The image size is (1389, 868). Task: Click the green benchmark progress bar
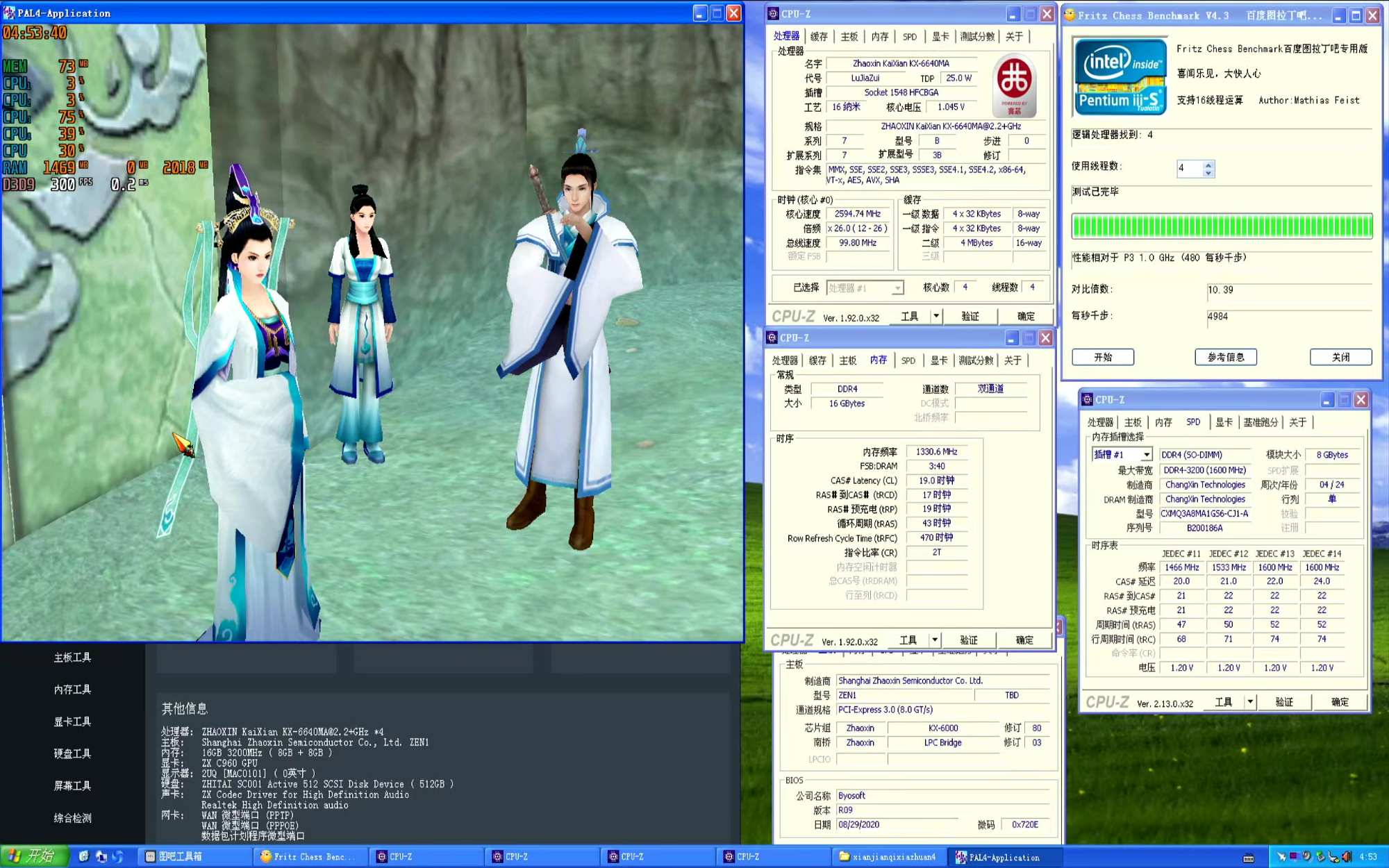1222,226
